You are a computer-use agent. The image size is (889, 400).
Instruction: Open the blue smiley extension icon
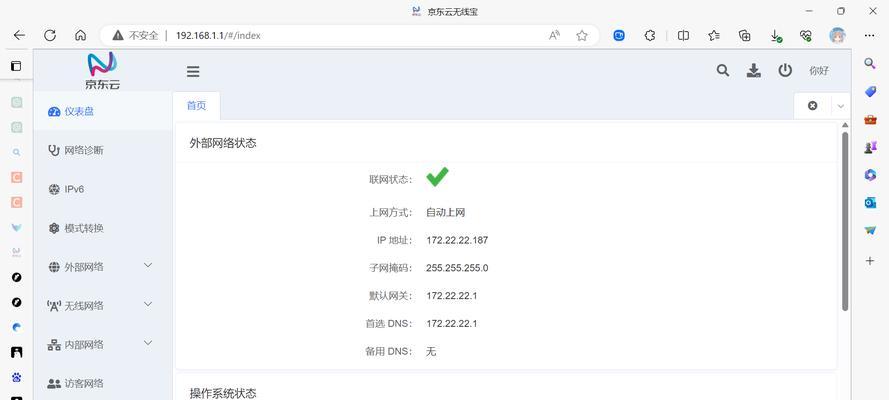(x=619, y=35)
